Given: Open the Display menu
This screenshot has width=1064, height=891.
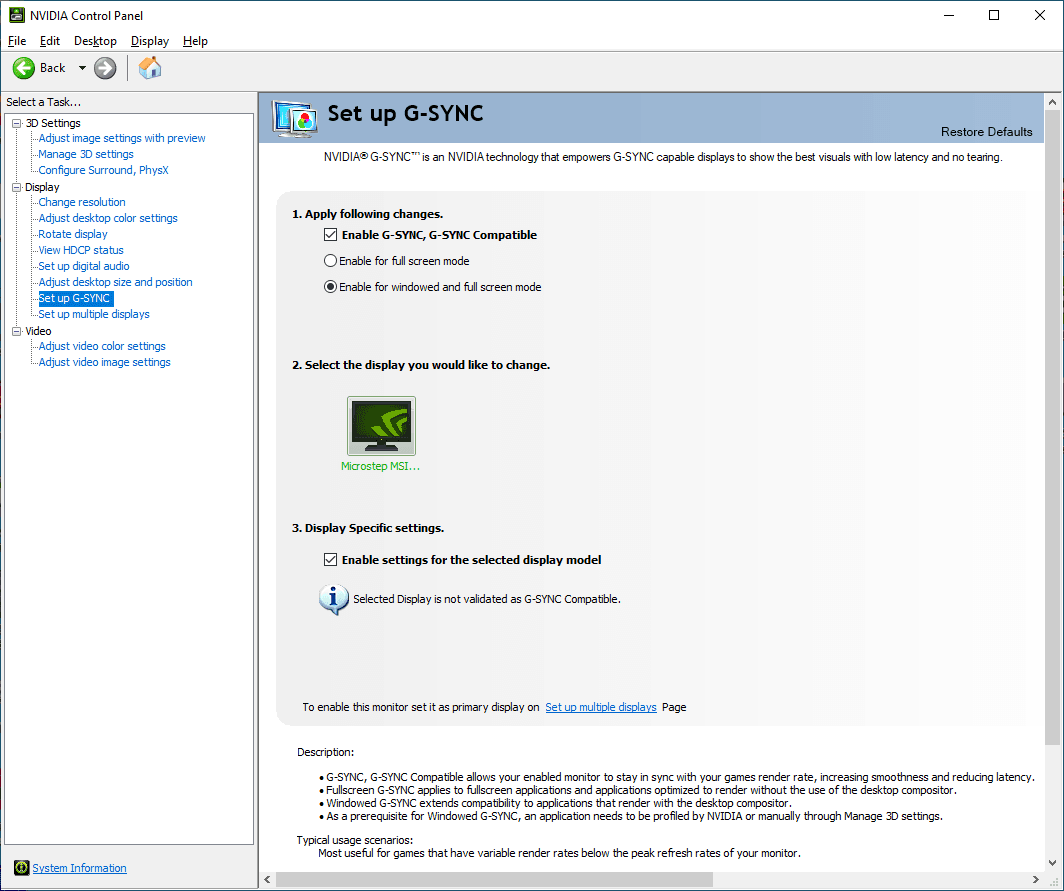Looking at the screenshot, I should tap(149, 41).
